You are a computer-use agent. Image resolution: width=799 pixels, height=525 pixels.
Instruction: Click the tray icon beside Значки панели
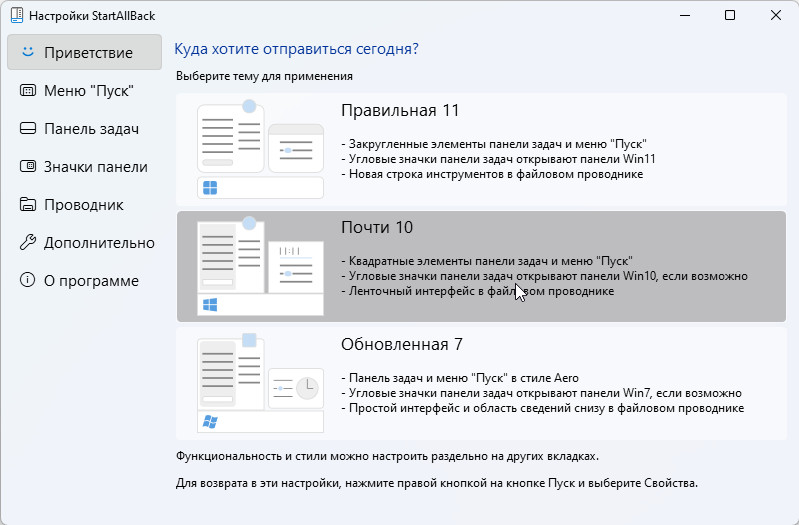(28, 166)
